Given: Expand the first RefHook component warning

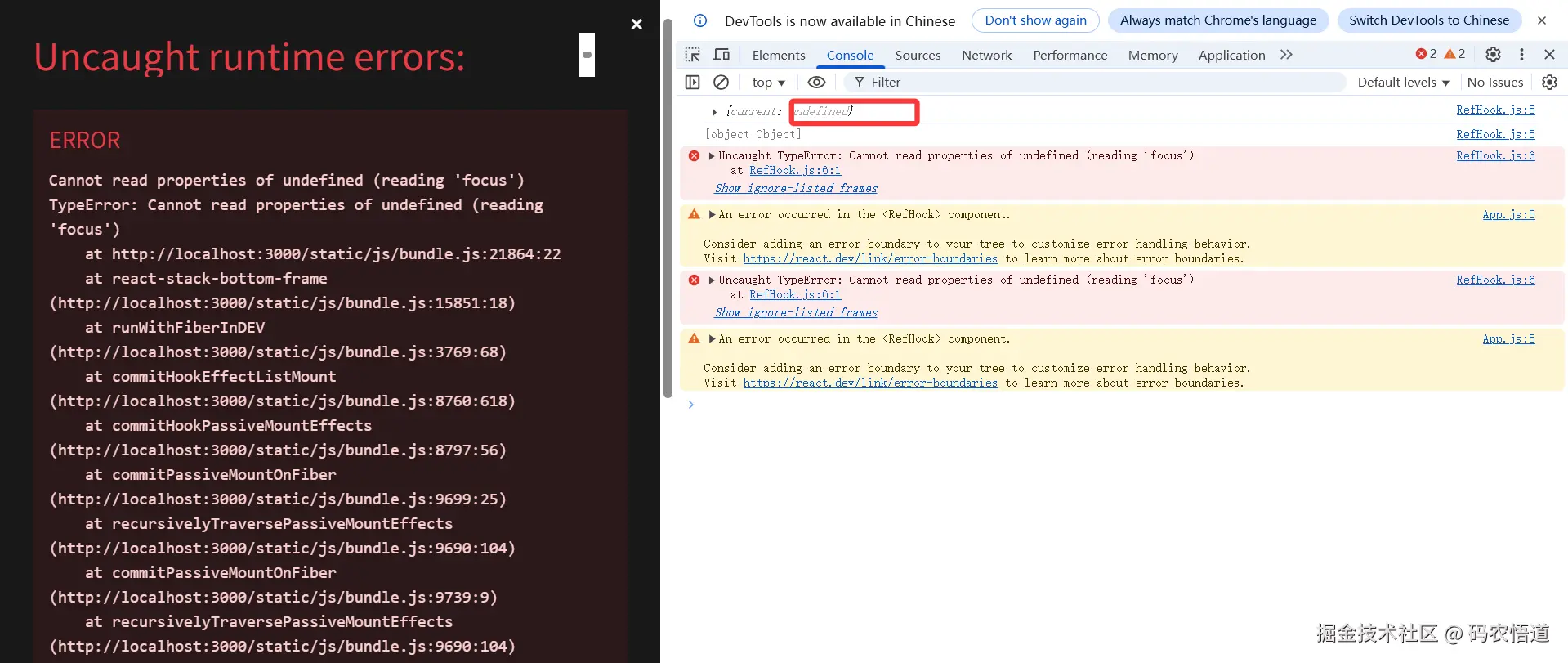Looking at the screenshot, I should (x=712, y=214).
